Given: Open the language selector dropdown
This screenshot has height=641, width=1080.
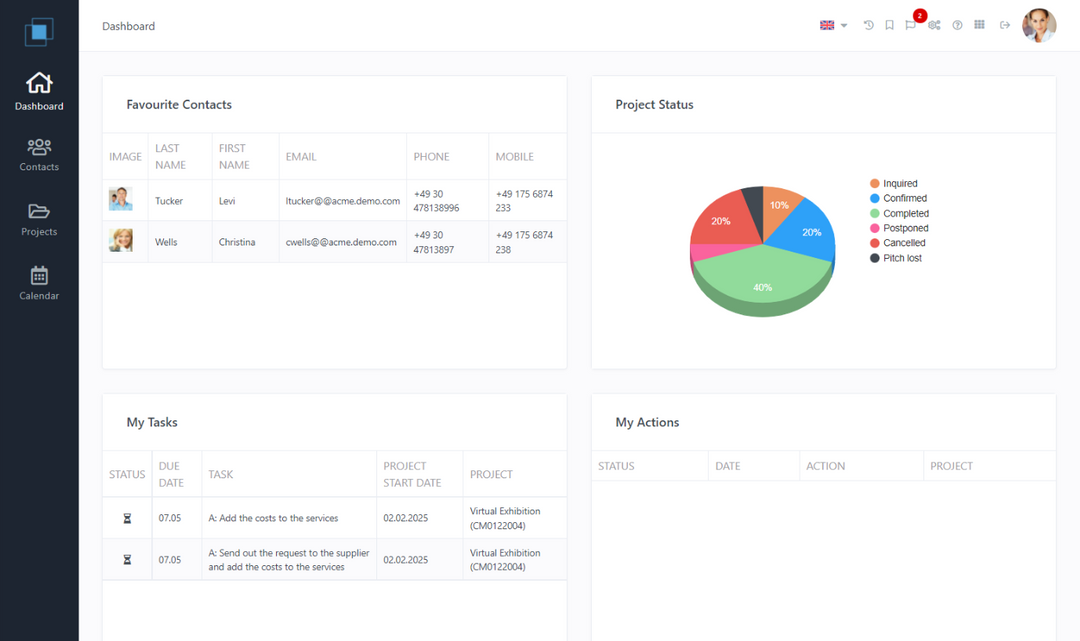Looking at the screenshot, I should click(x=832, y=25).
